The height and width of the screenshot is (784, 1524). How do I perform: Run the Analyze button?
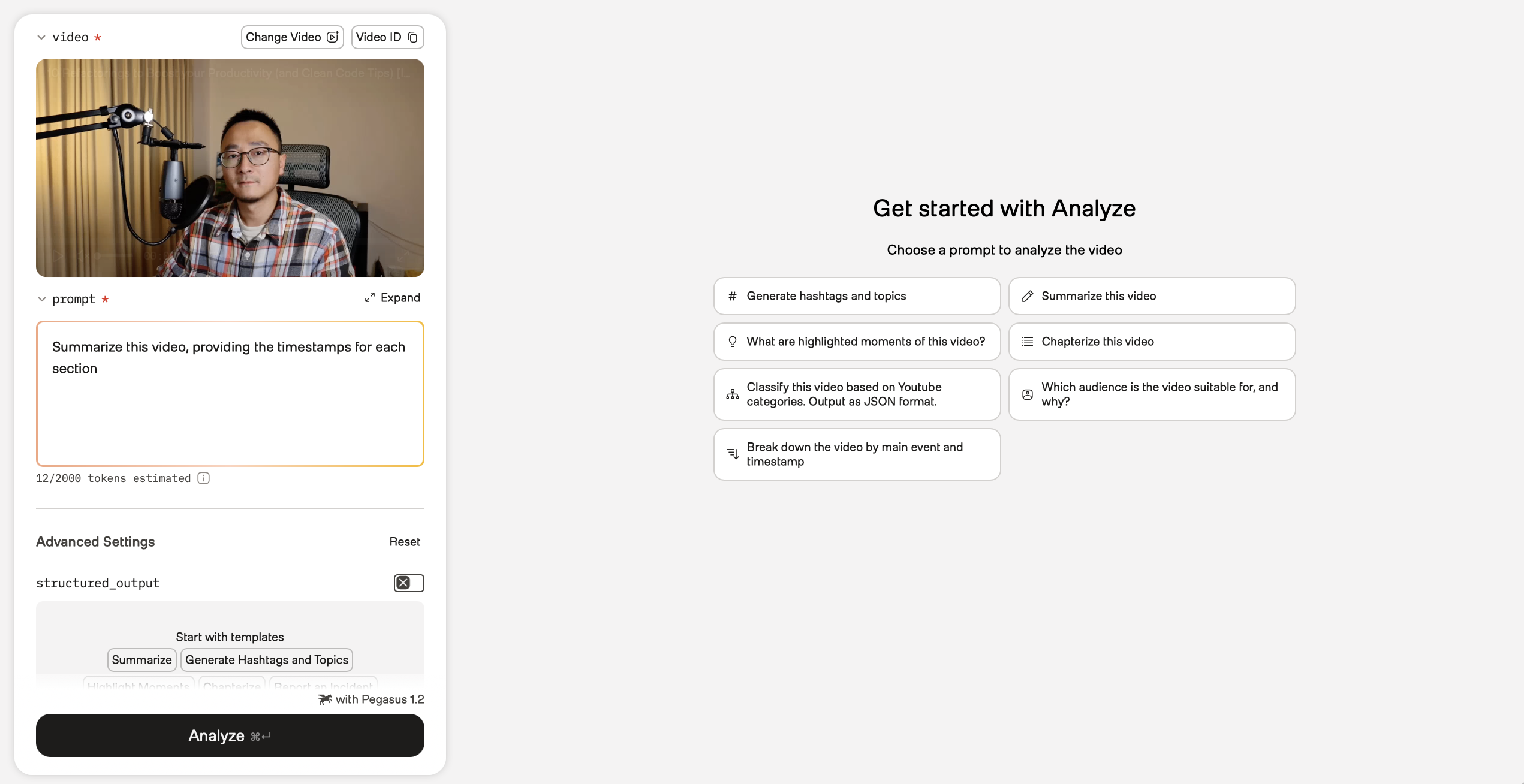230,735
